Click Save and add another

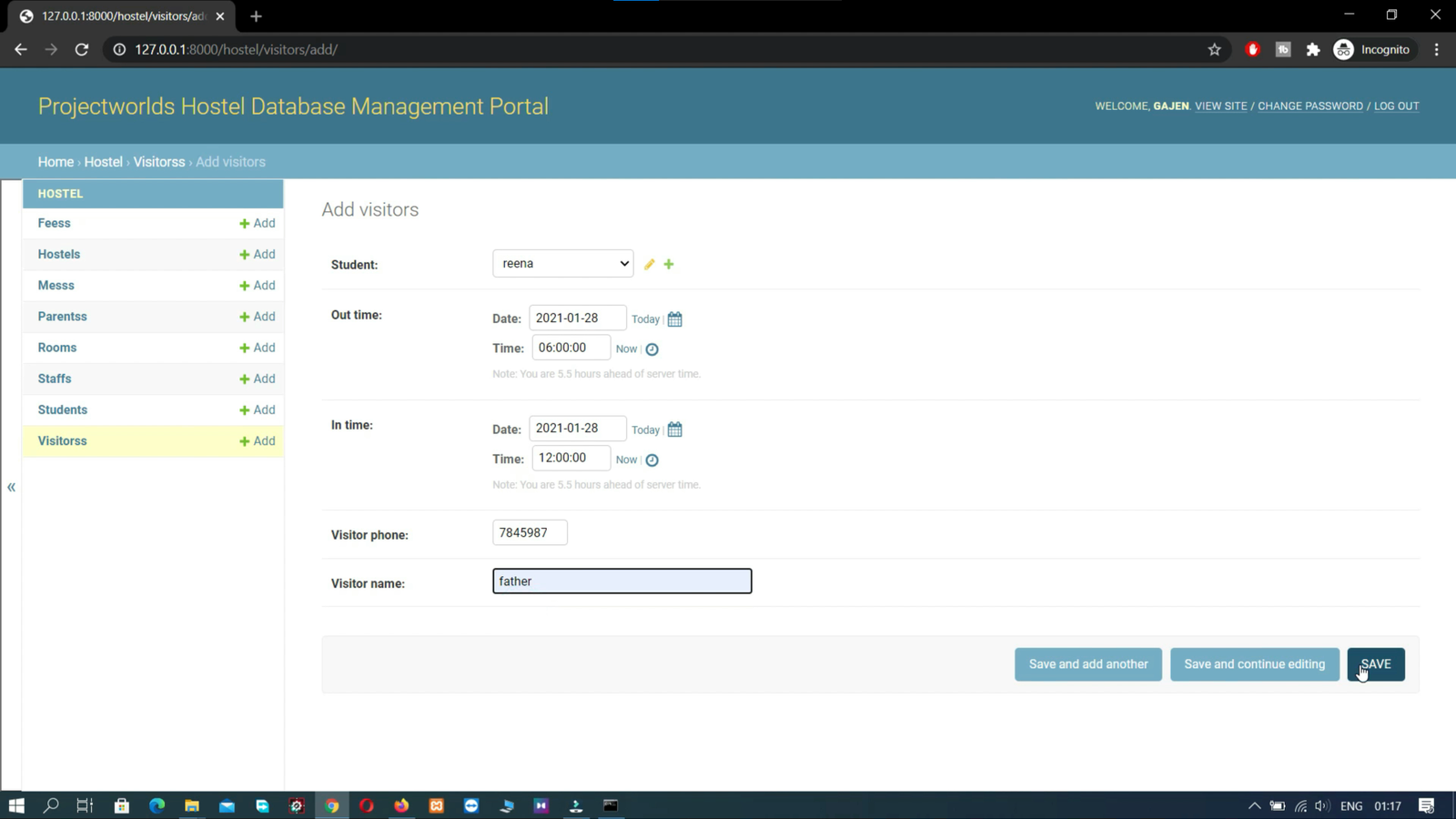click(x=1087, y=664)
